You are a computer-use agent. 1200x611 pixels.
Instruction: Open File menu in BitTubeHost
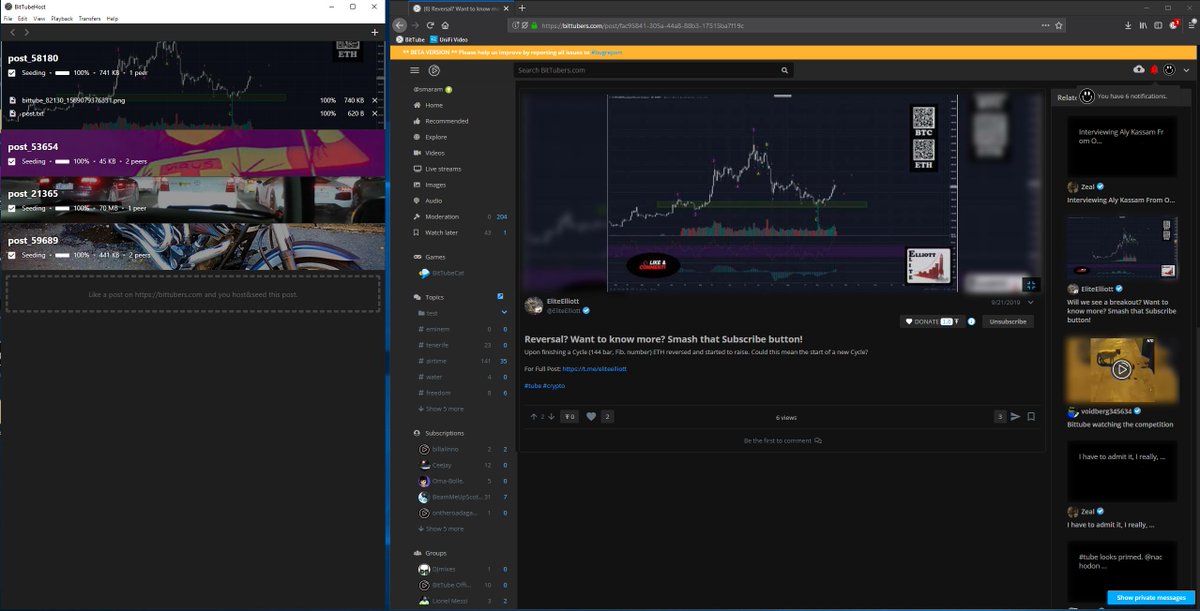pos(9,19)
